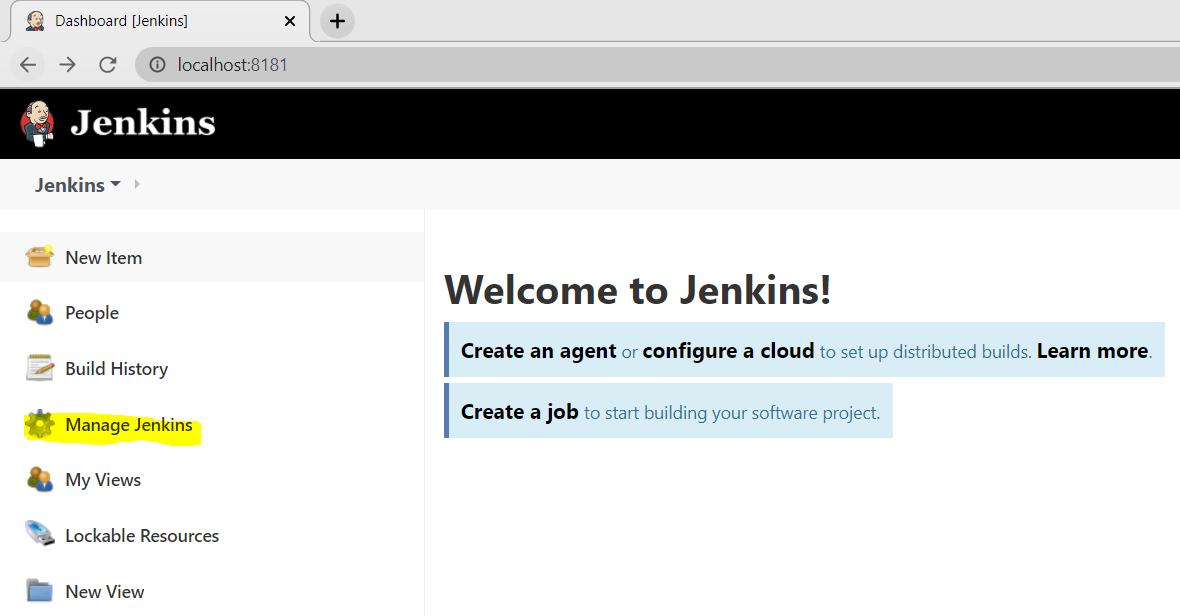The width and height of the screenshot is (1180, 616).
Task: Click the New Item box icon
Action: (39, 257)
